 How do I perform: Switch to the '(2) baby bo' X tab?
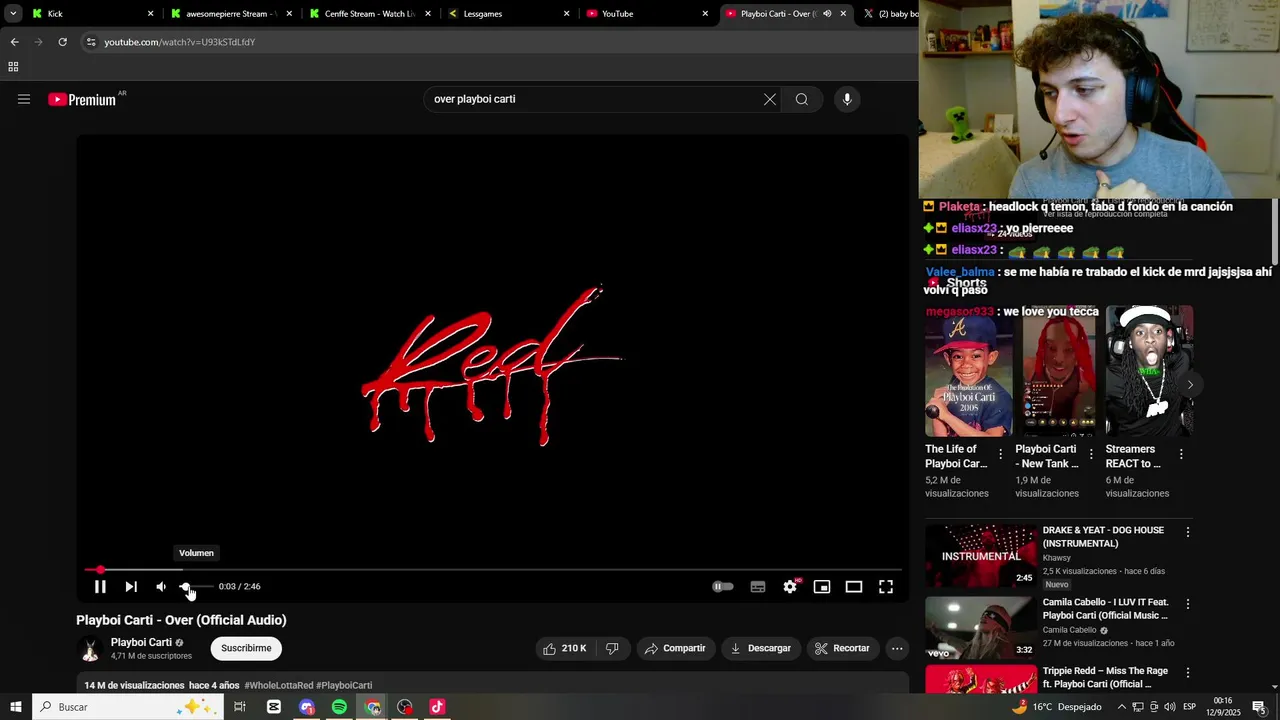coord(888,14)
